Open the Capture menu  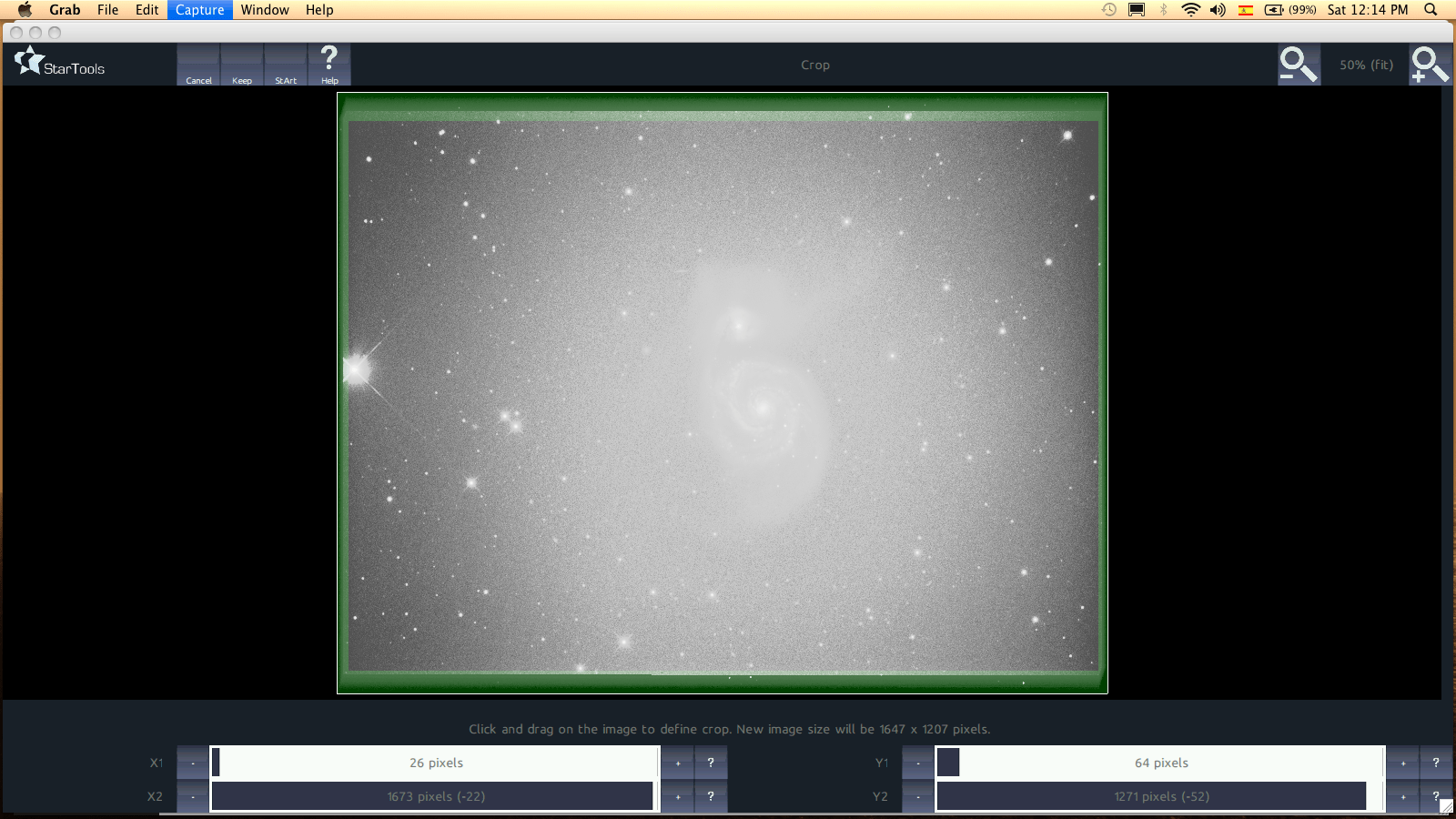click(x=199, y=10)
